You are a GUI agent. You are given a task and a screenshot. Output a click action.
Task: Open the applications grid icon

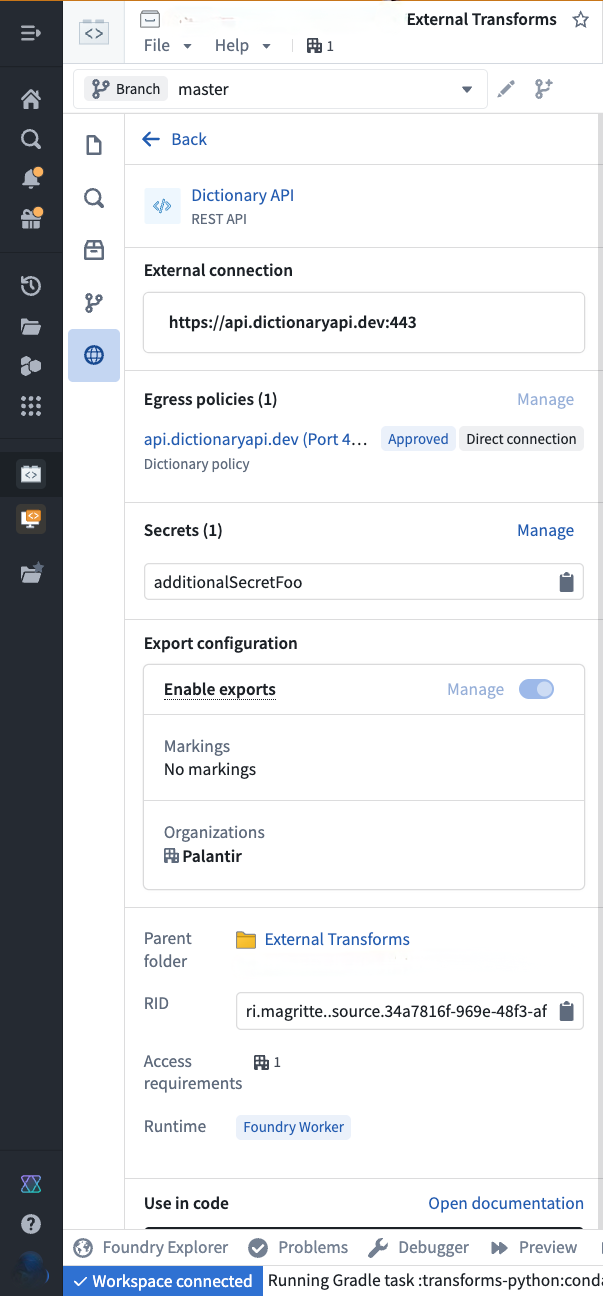point(31,406)
